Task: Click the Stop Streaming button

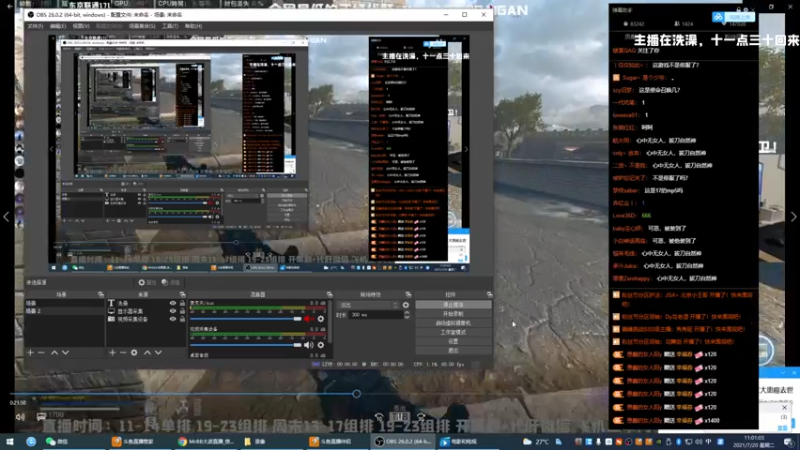Action: pyautogui.click(x=454, y=305)
